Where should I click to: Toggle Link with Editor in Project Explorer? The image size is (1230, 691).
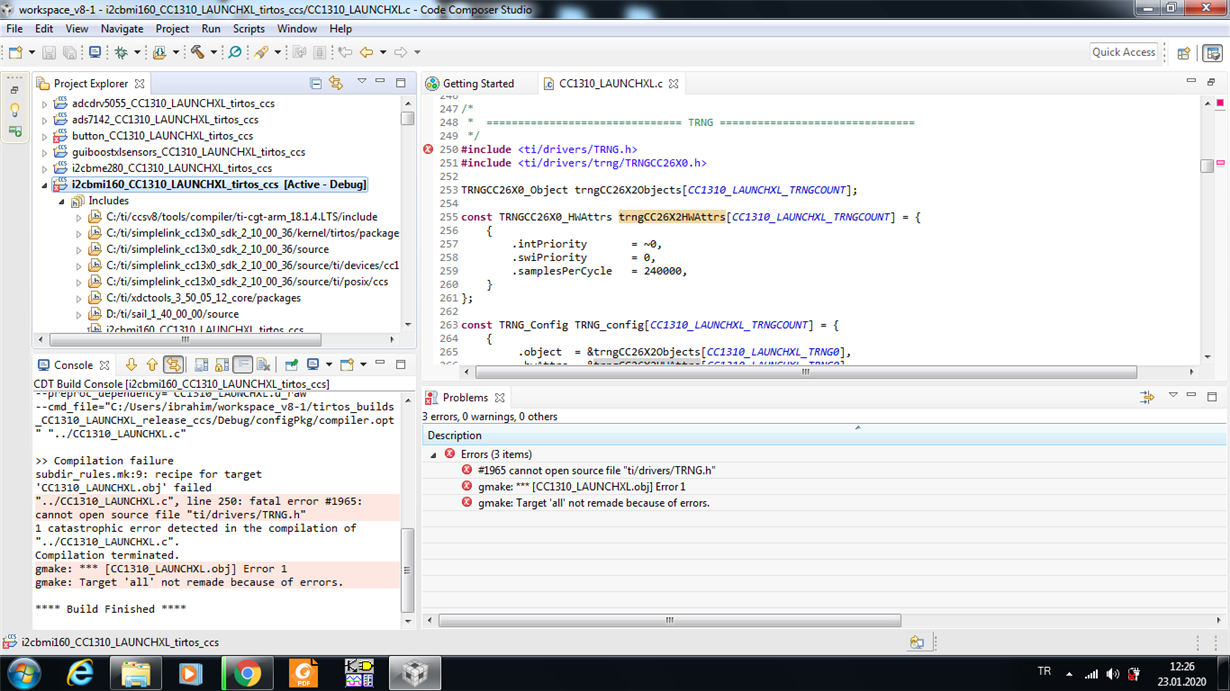point(336,83)
